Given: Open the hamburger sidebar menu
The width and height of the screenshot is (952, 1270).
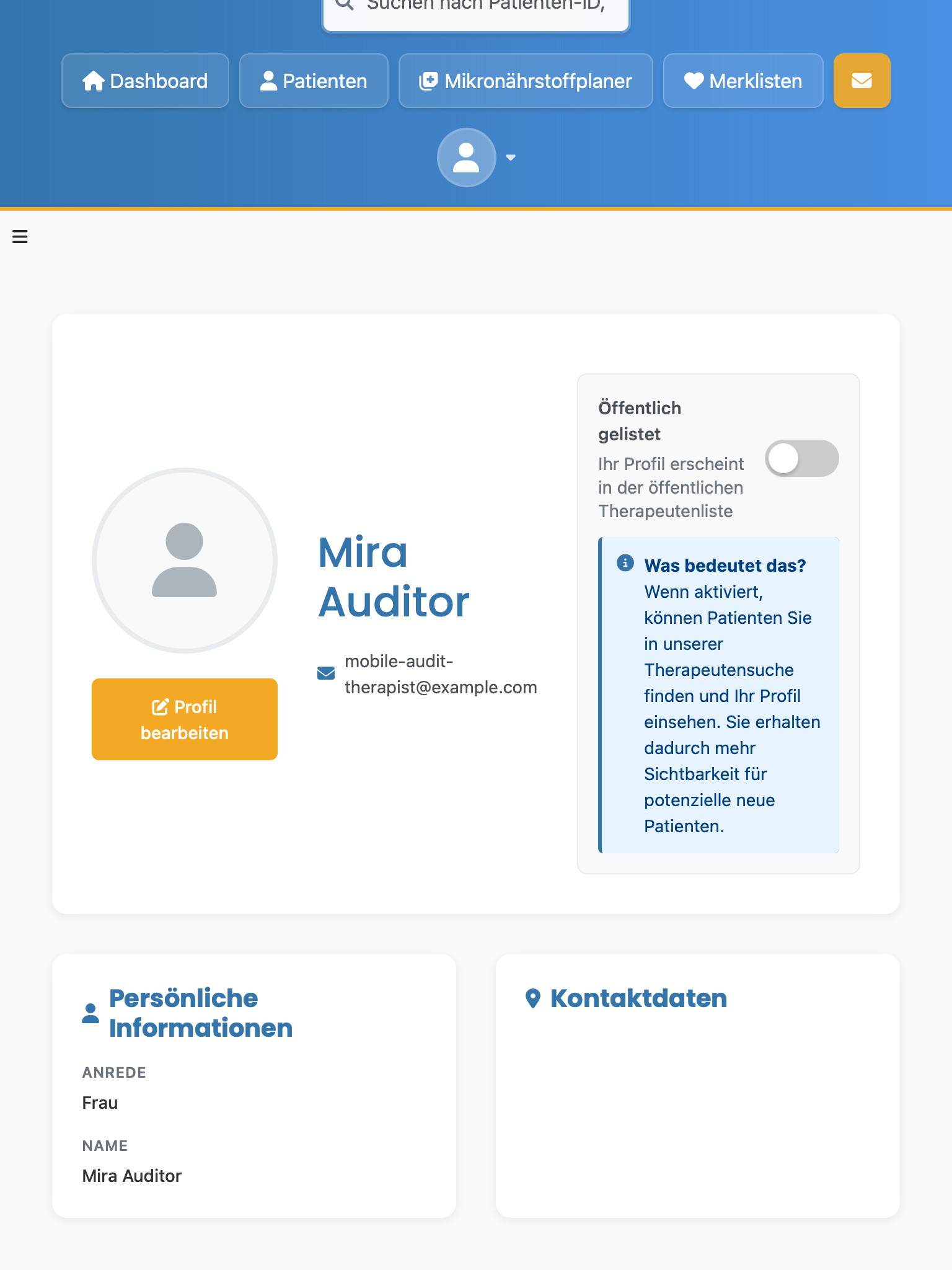Looking at the screenshot, I should click(x=20, y=236).
